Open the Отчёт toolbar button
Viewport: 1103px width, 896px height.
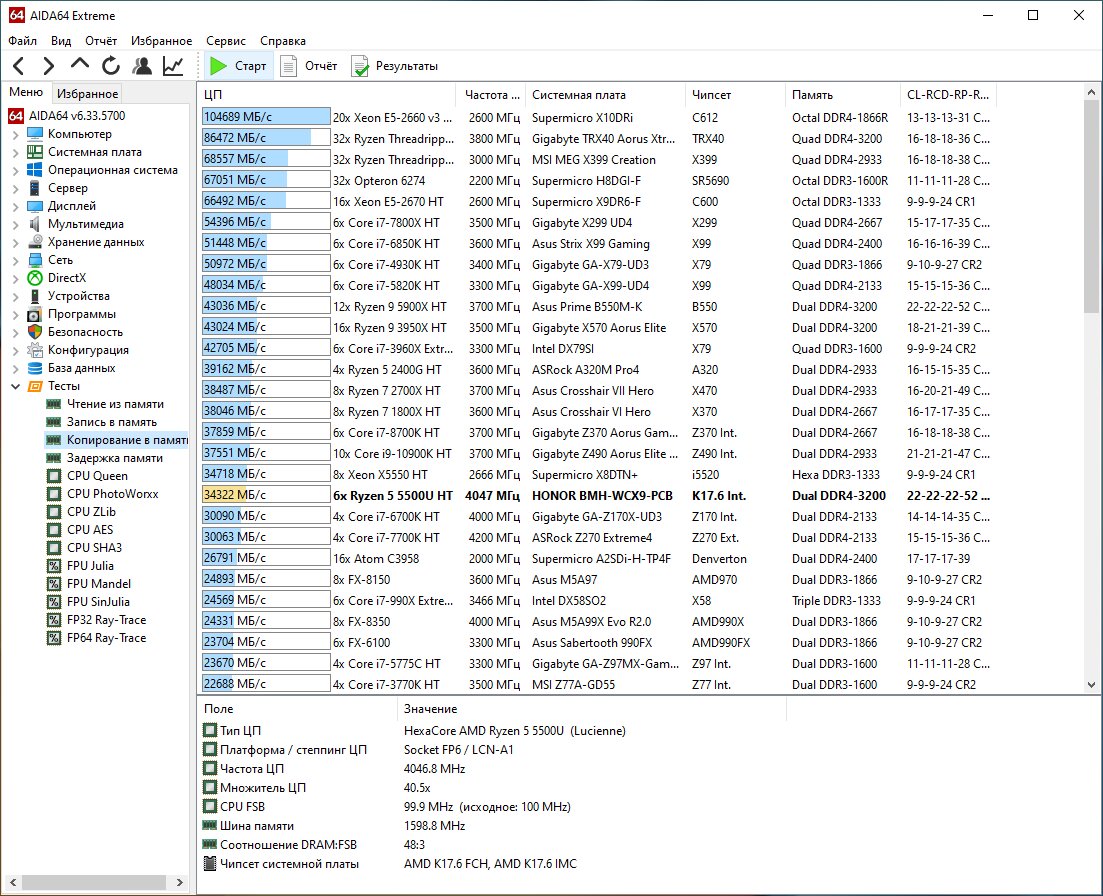pos(309,66)
